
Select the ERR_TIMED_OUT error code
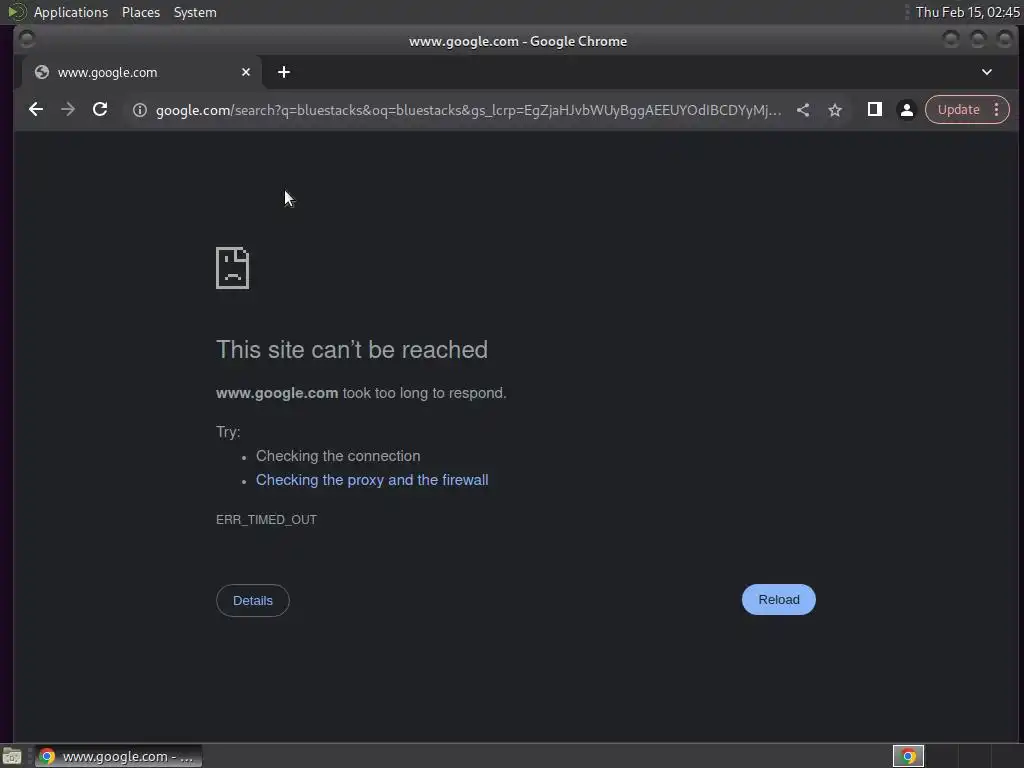(266, 520)
